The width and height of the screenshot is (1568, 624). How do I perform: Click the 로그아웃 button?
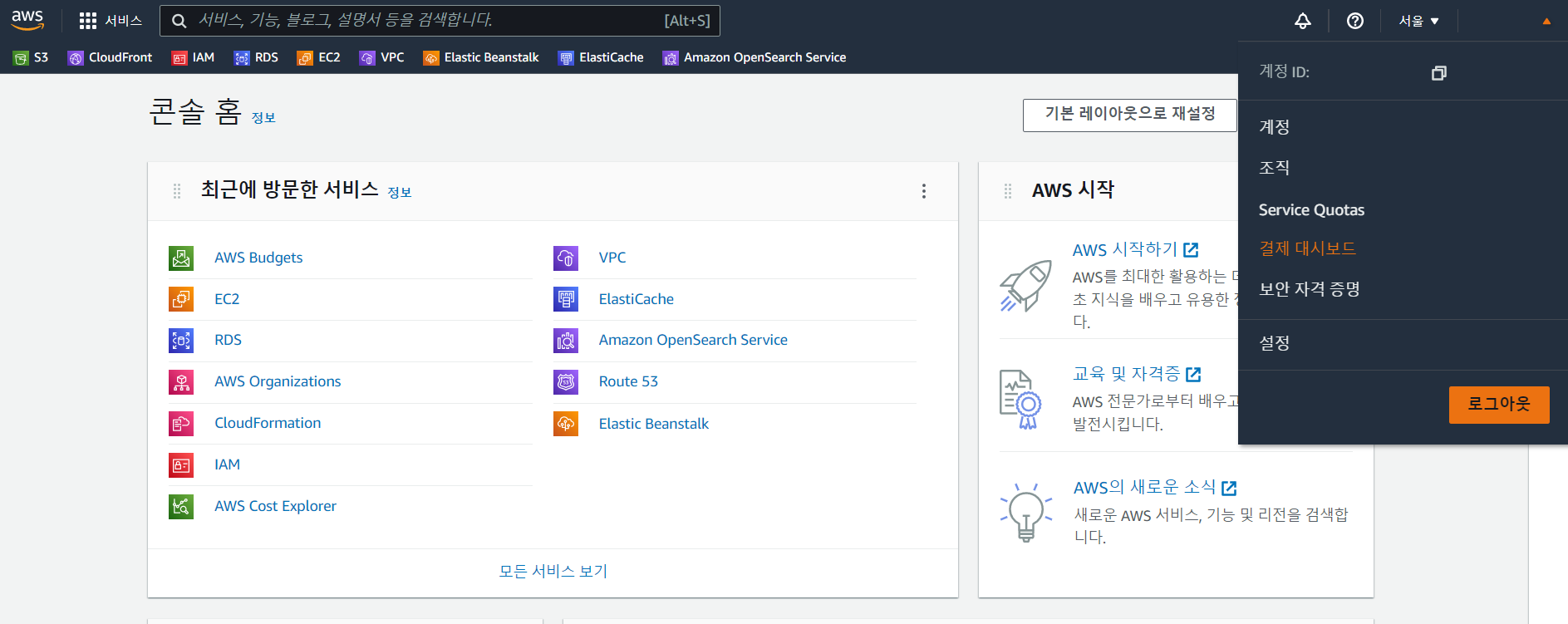(x=1499, y=405)
